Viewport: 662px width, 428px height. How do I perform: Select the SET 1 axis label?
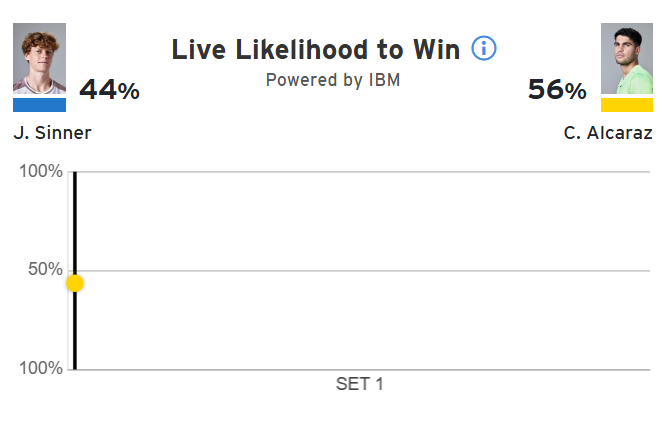click(359, 384)
